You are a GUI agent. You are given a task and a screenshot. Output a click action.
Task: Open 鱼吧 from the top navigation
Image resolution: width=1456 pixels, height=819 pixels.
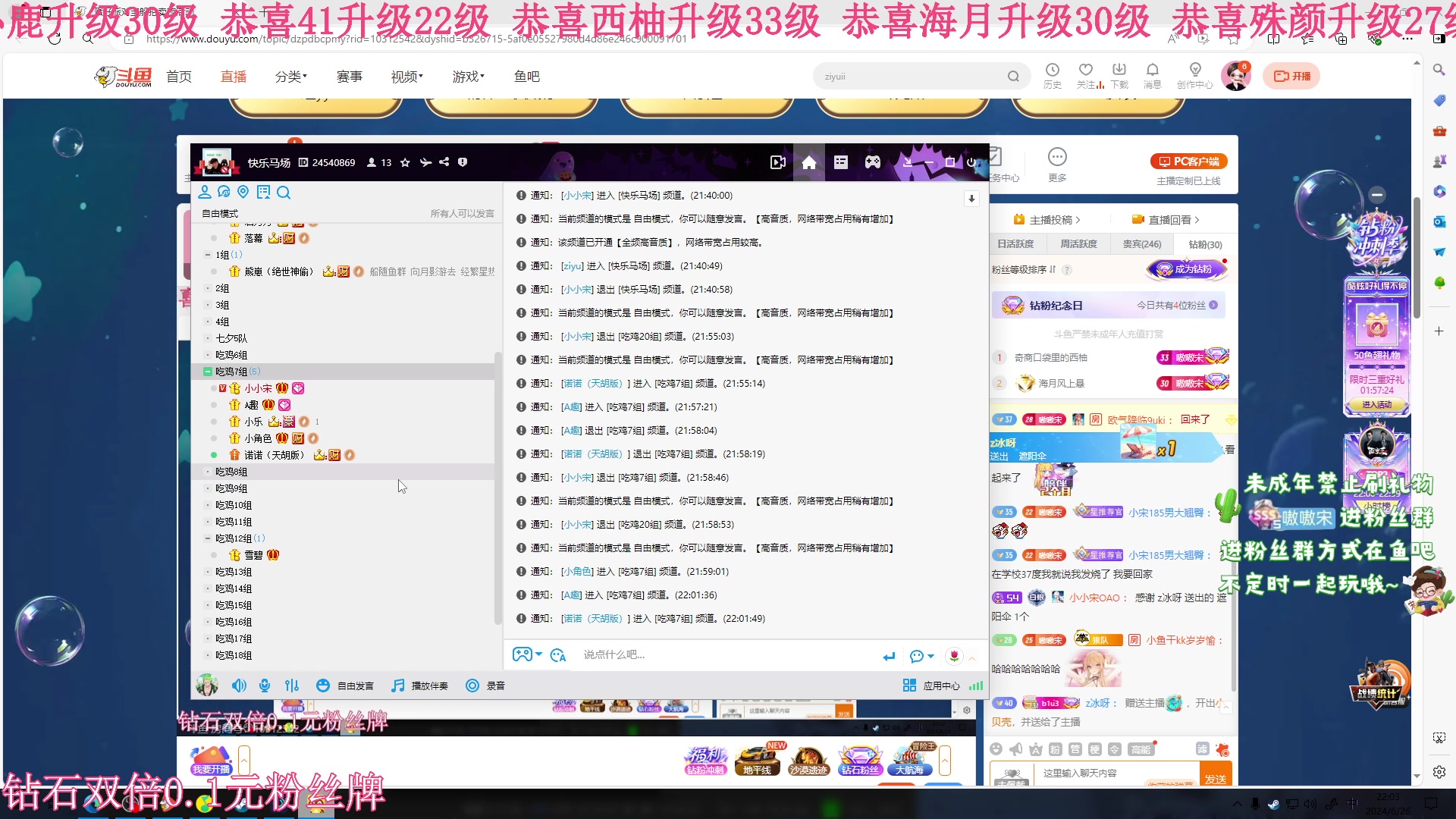pyautogui.click(x=528, y=76)
